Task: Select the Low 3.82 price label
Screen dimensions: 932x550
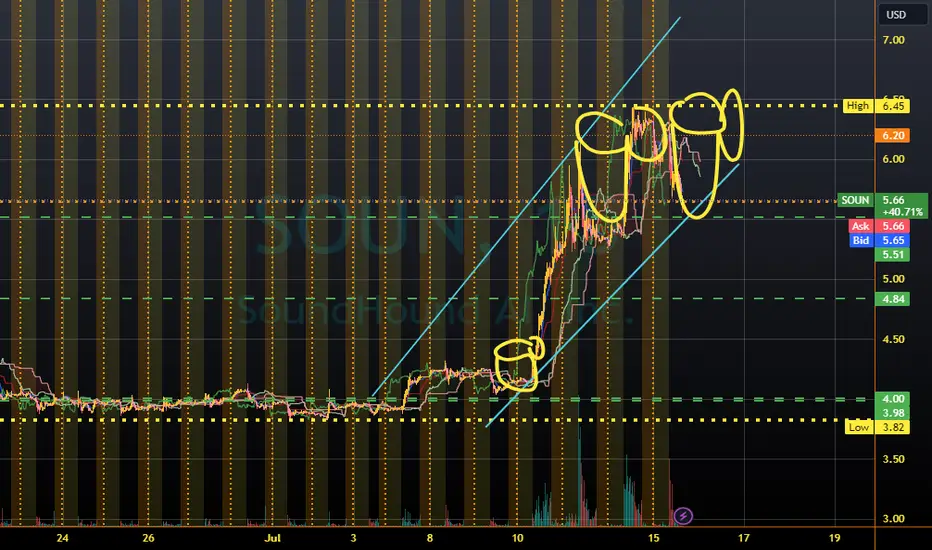Action: (x=877, y=427)
